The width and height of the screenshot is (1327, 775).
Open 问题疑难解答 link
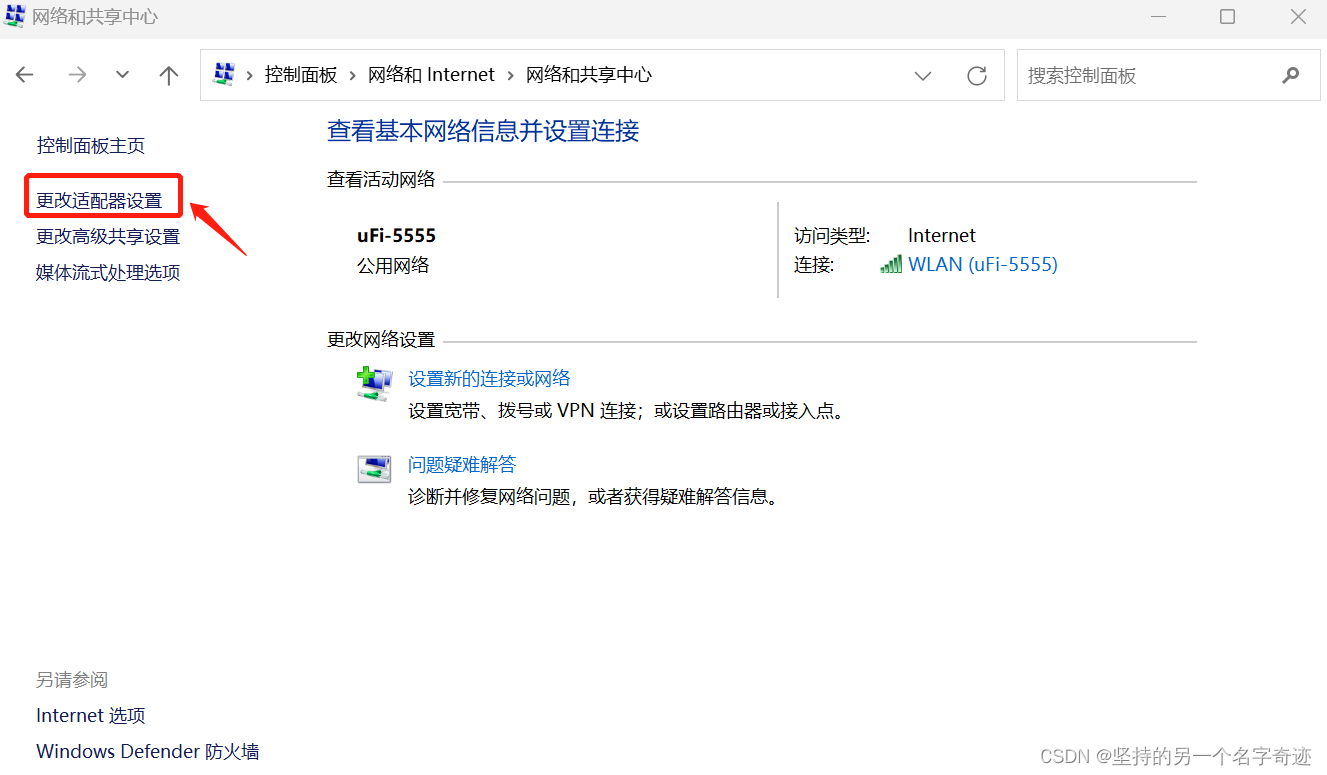pyautogui.click(x=462, y=465)
